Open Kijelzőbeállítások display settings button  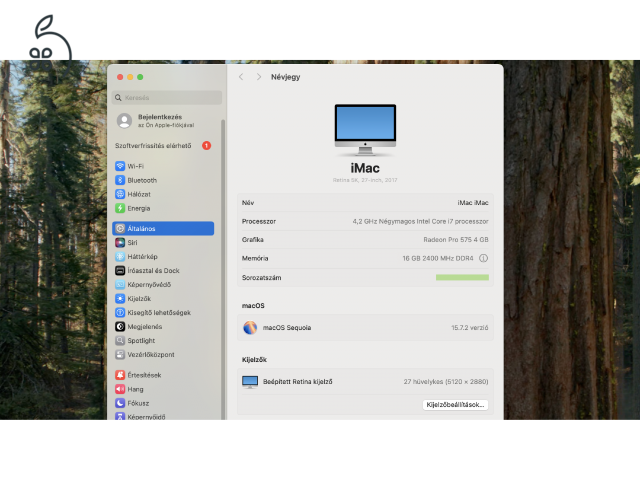click(x=455, y=405)
